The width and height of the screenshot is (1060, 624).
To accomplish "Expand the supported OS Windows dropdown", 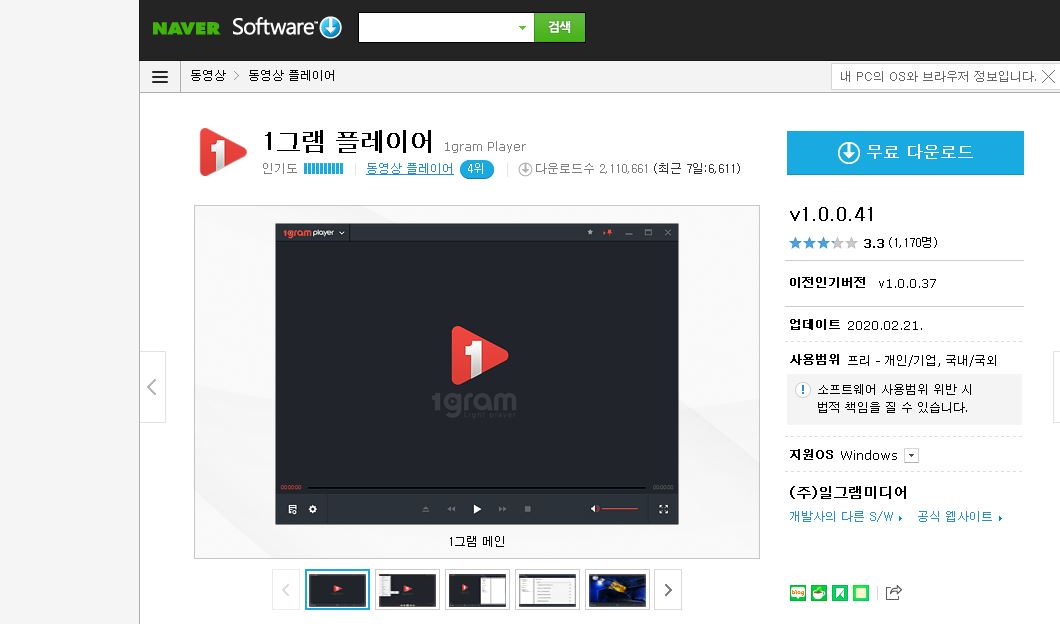I will (x=911, y=455).
